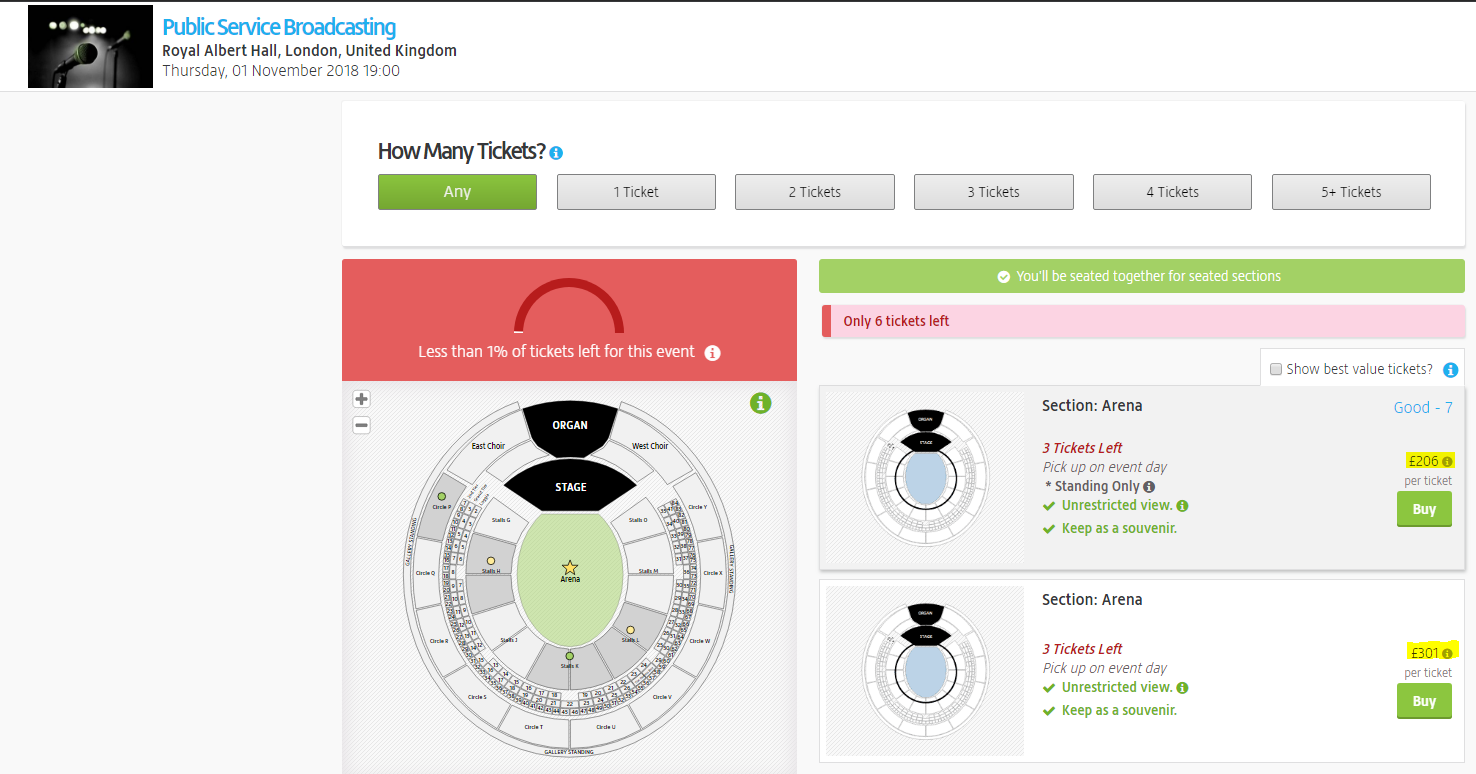Viewport: 1476px width, 774px height.
Task: Click the Standing Only info icon
Action: (x=1149, y=487)
